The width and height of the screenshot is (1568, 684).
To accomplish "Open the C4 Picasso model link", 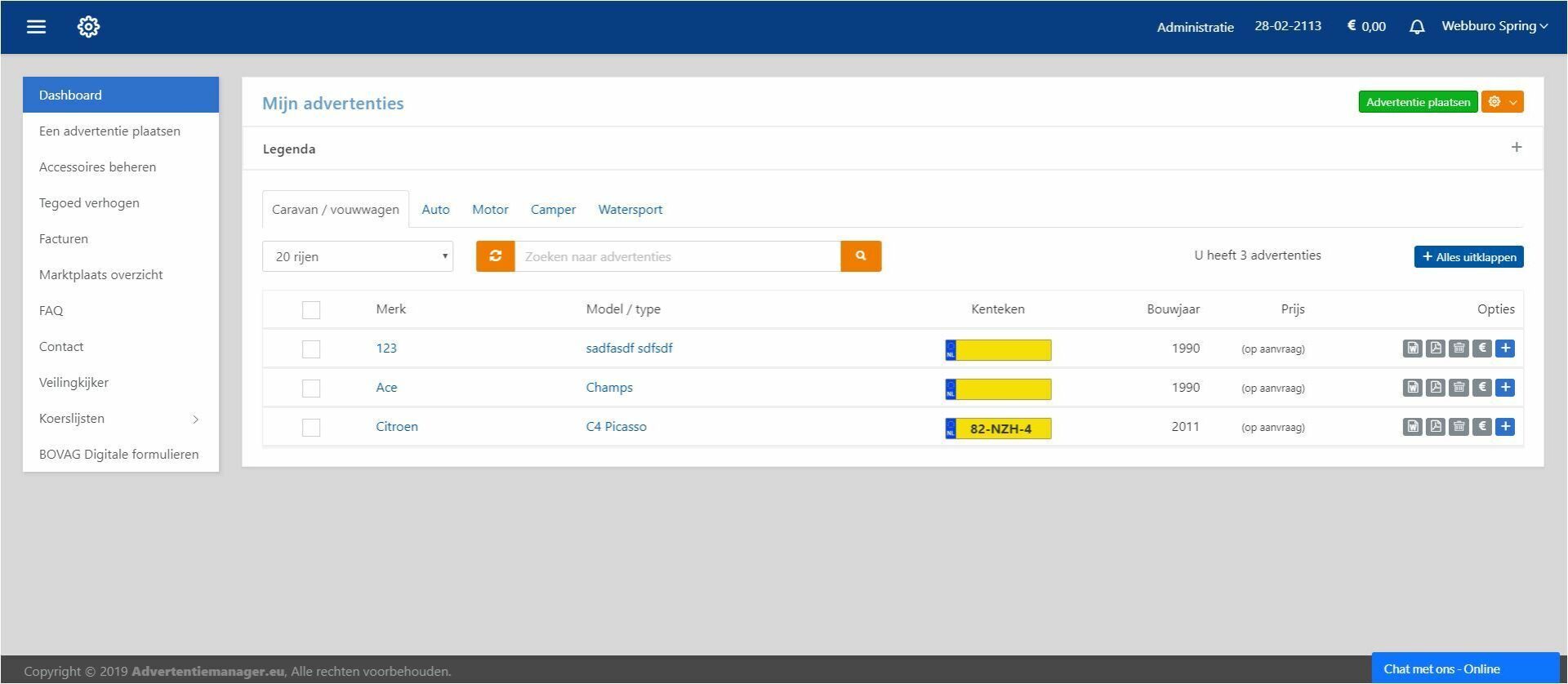I will pyautogui.click(x=616, y=427).
